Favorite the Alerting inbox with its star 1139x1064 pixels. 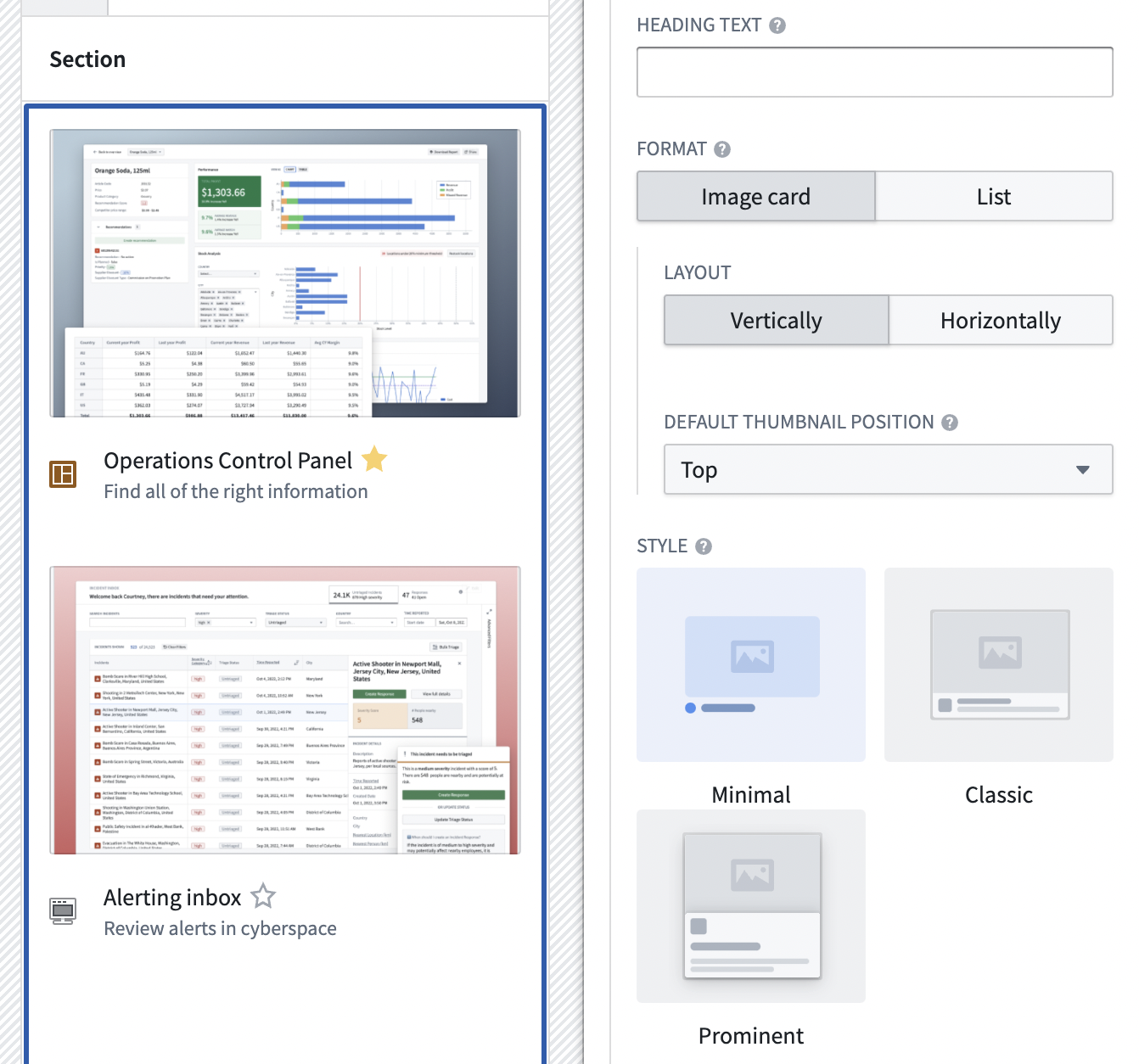[x=264, y=896]
